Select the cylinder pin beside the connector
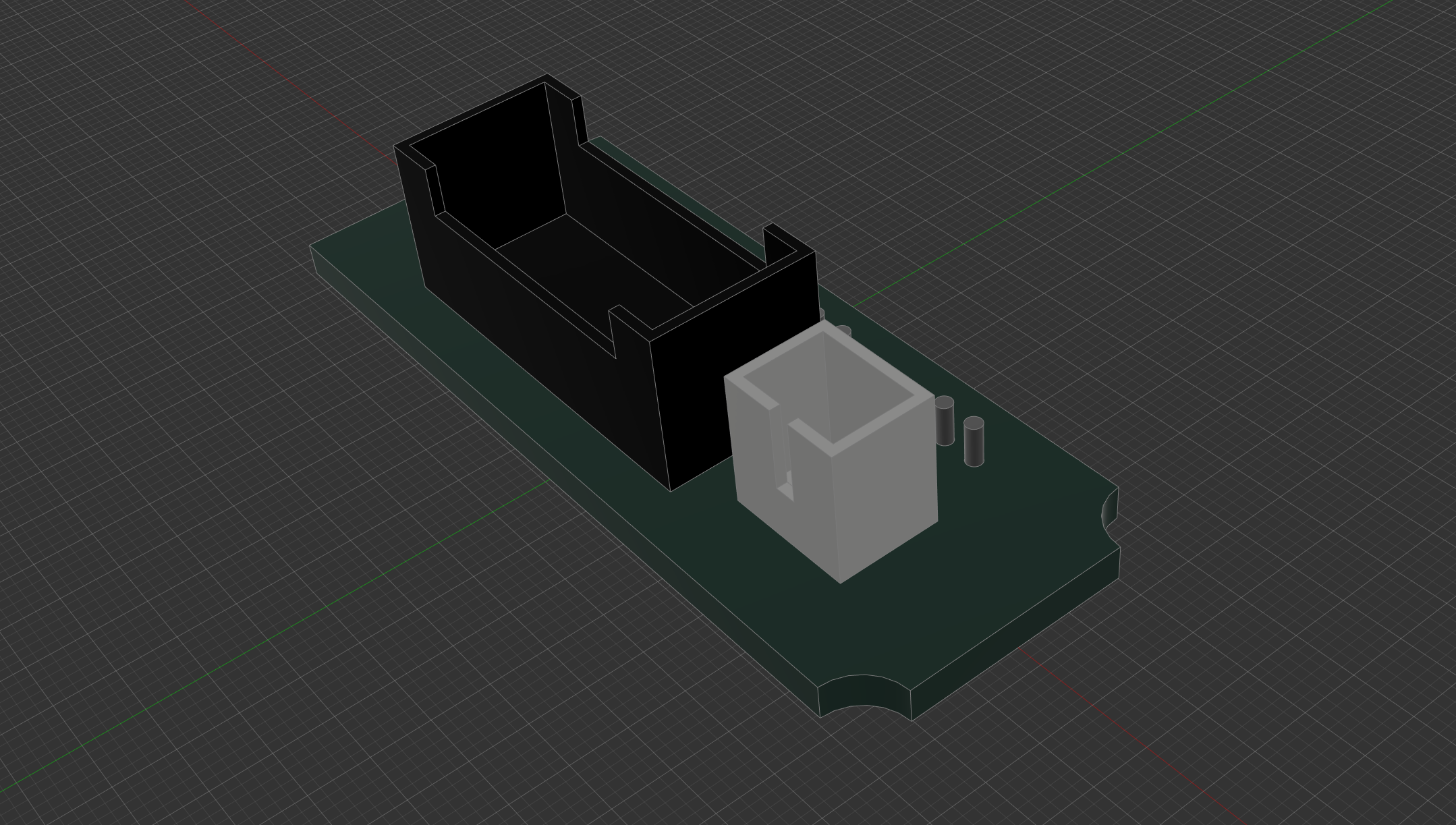Screen dimensions: 1456x825 point(945,421)
